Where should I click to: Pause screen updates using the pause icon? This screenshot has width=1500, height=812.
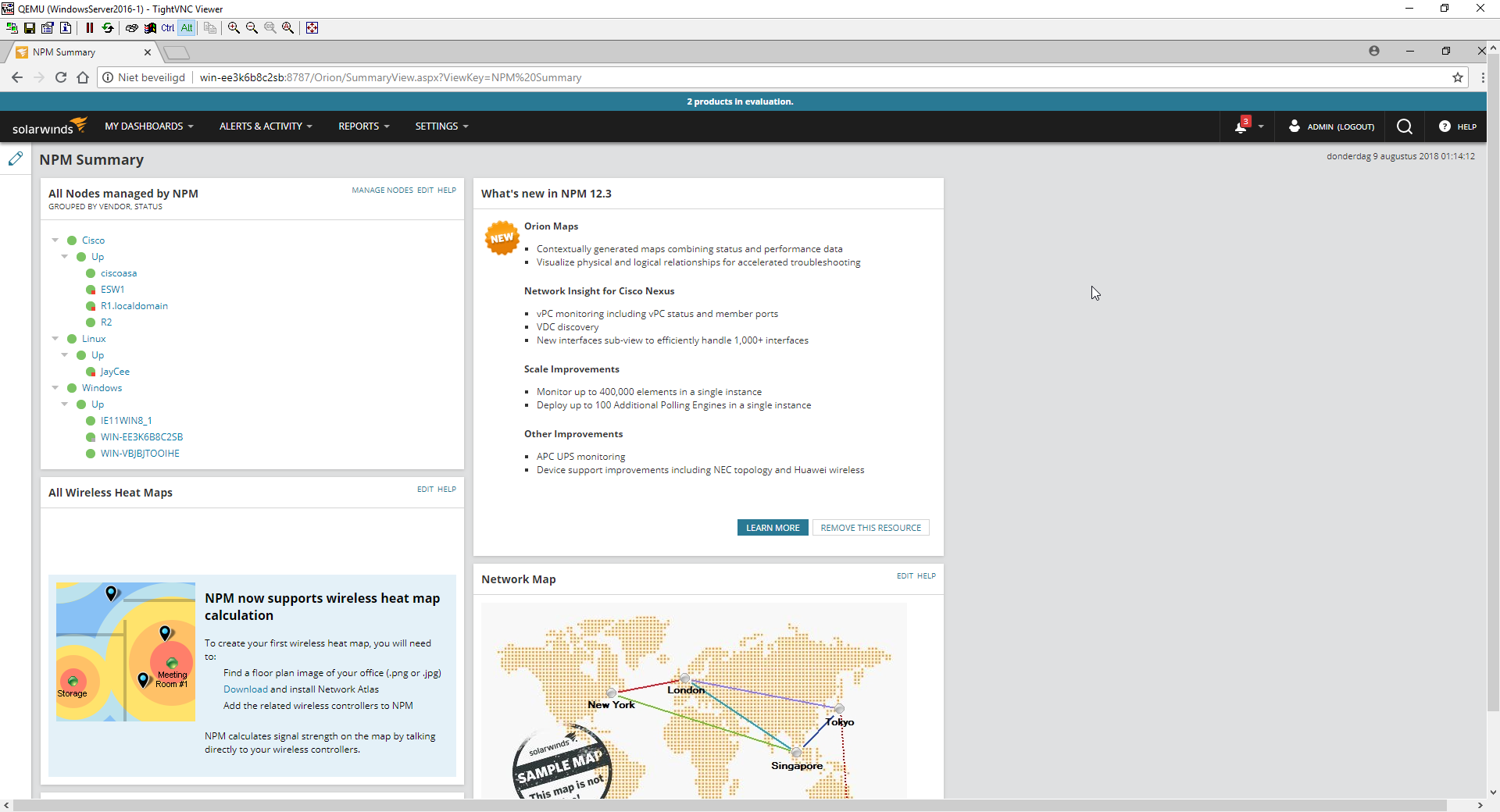(x=91, y=27)
